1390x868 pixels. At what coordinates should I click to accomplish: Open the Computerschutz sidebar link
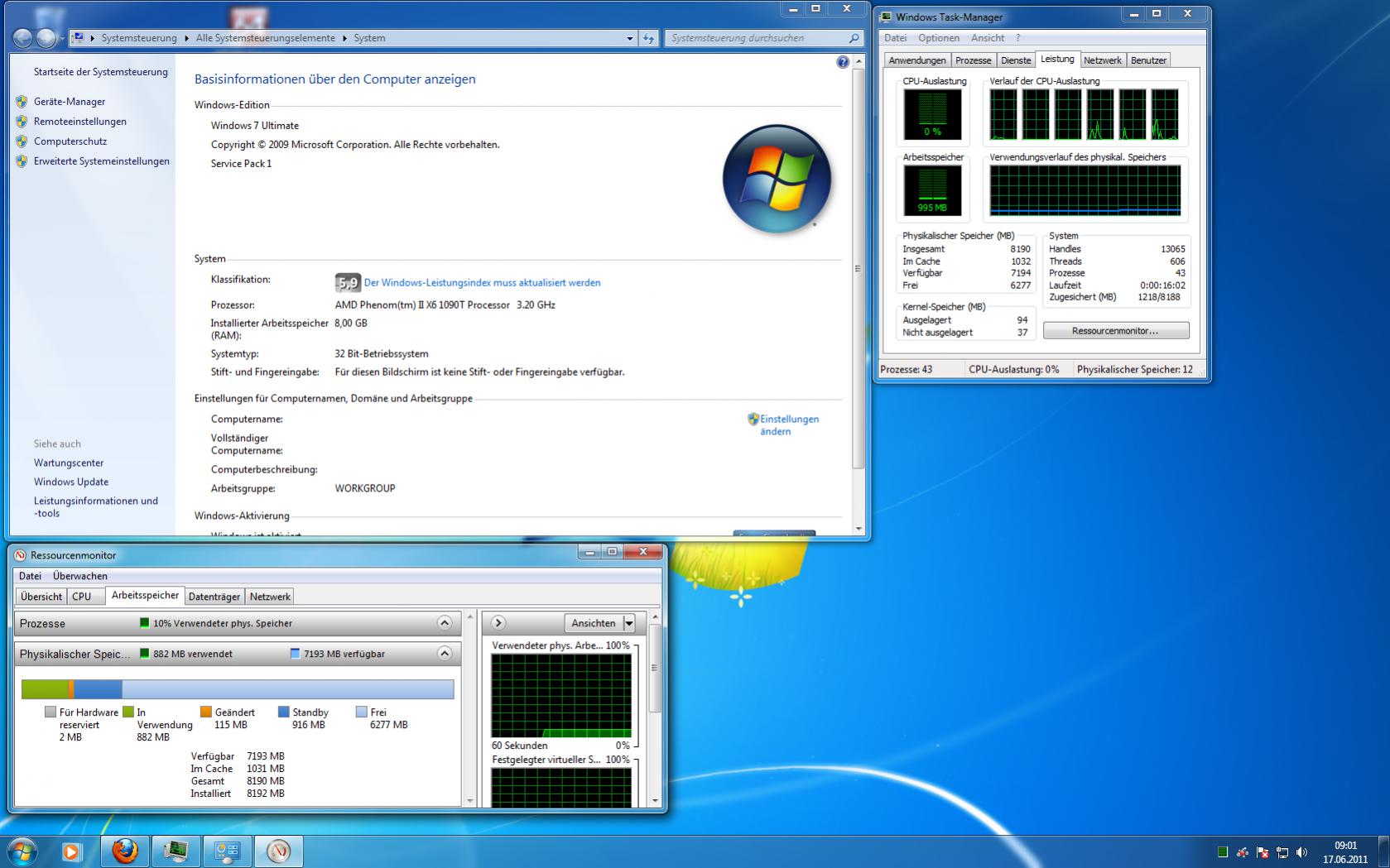pos(70,141)
